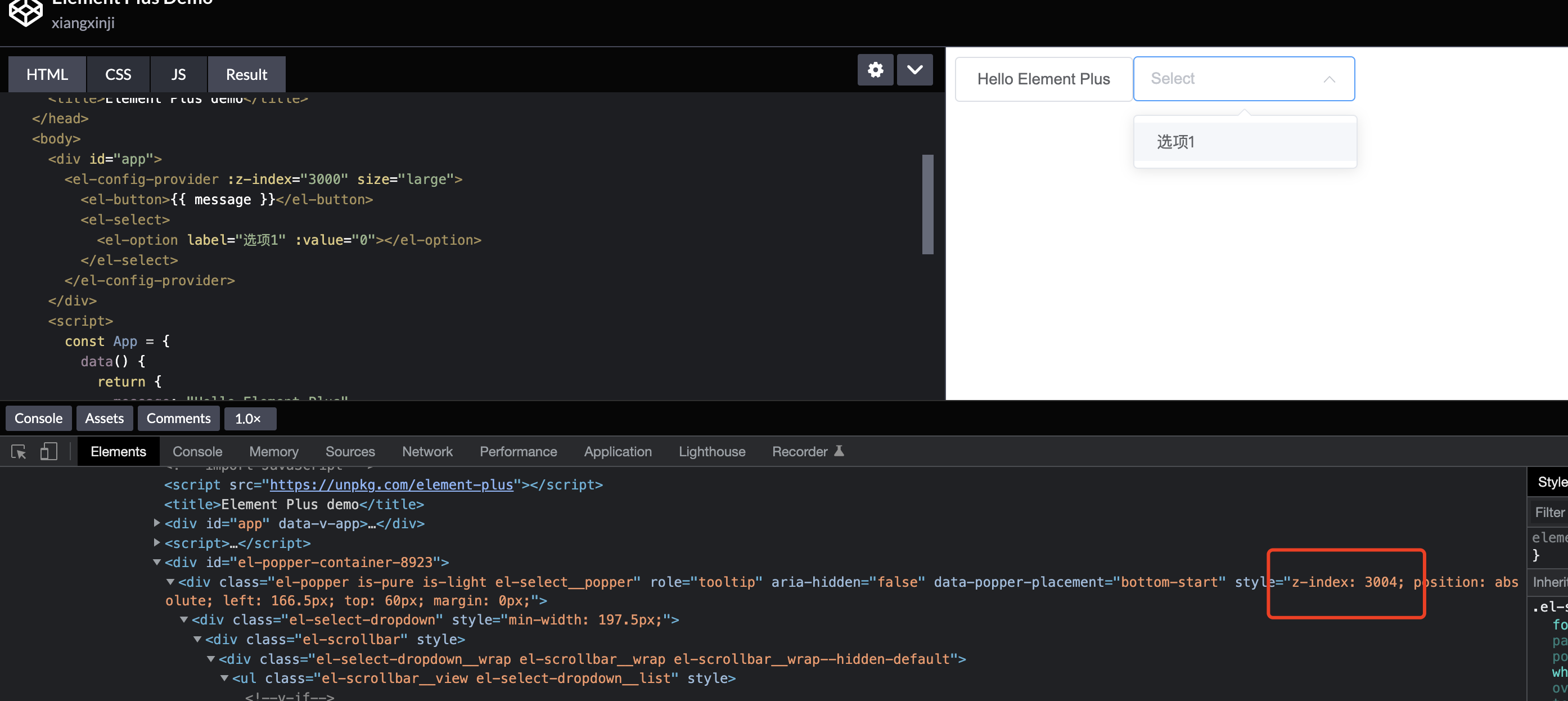Expand the div id="app" node
This screenshot has height=701, width=1568.
coord(156,523)
